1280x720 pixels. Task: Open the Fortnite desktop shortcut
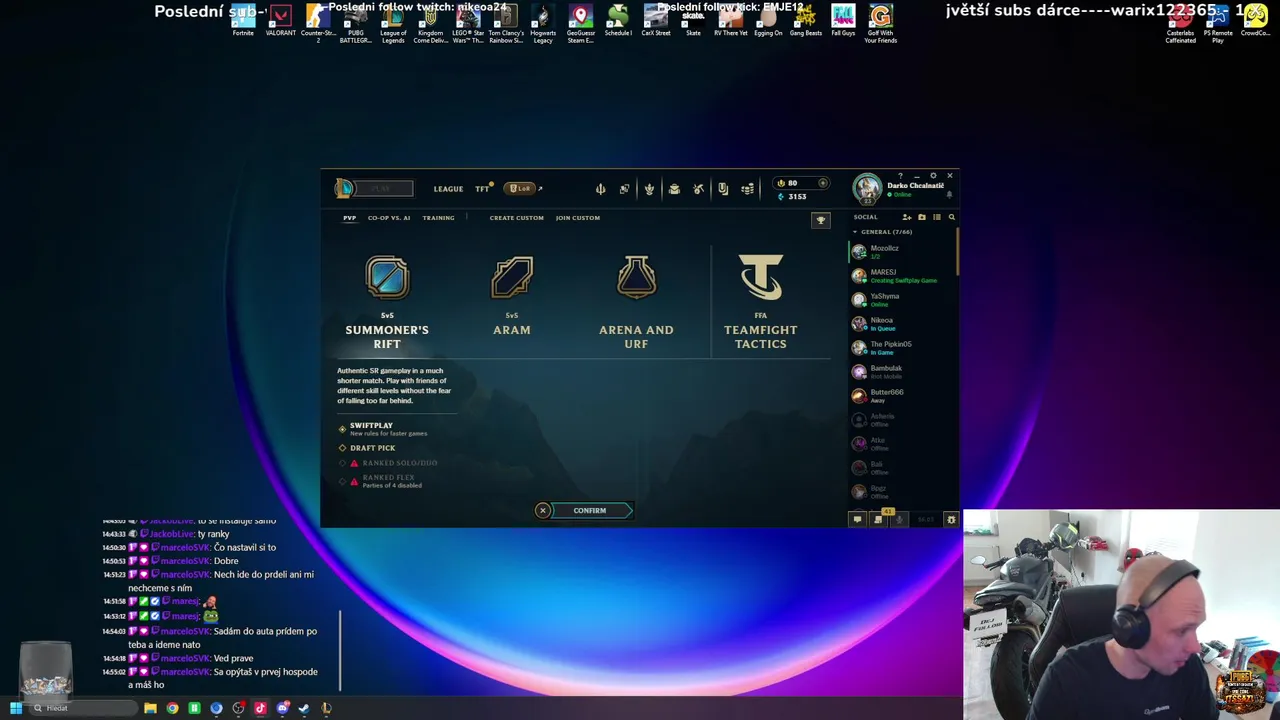pos(243,21)
